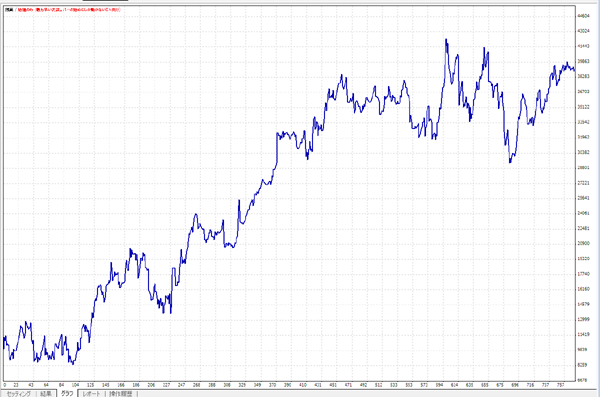Click the black 残高 legend label

point(9,10)
